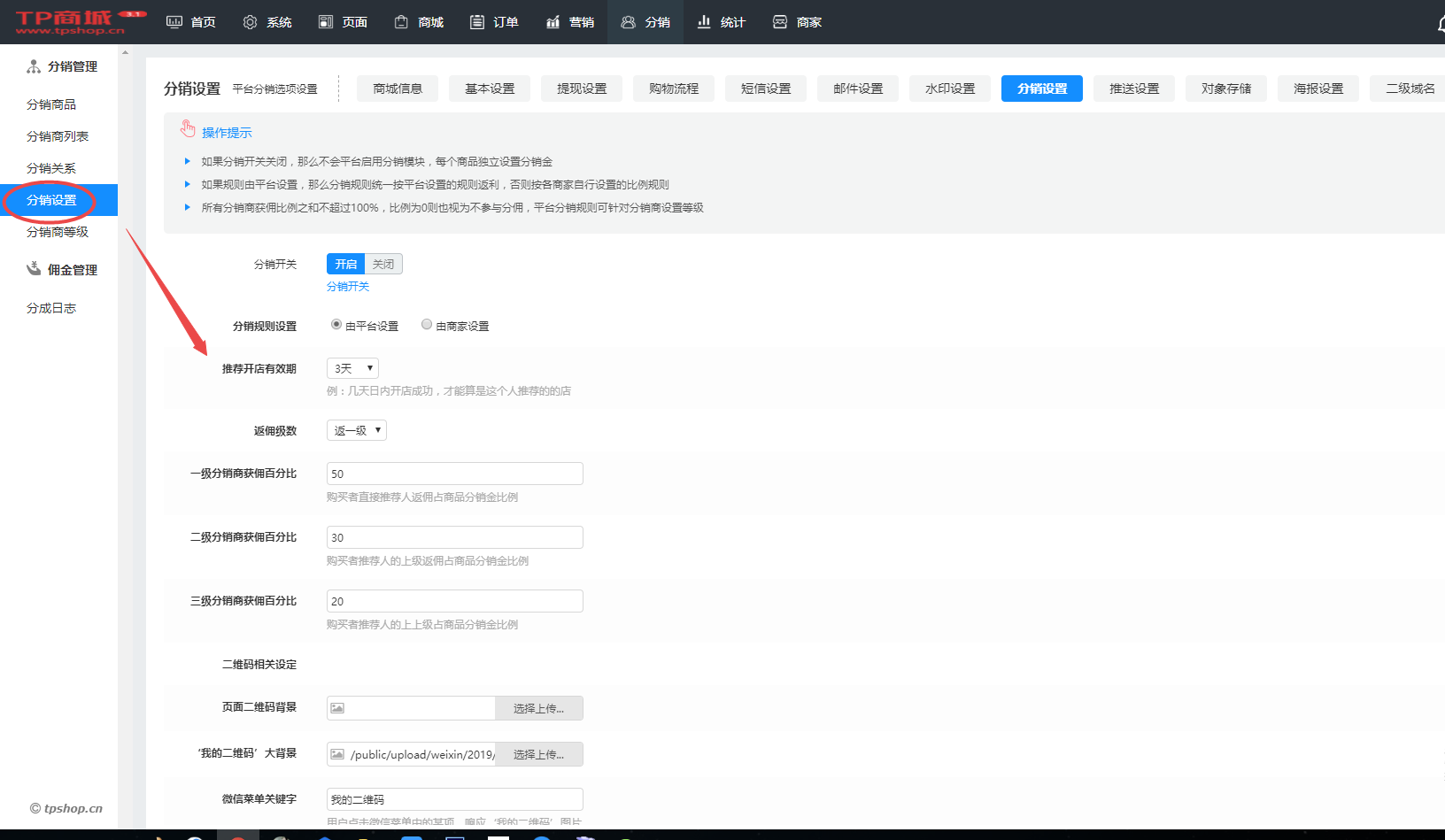1445x840 pixels.
Task: Expand the 返佣级数 dropdown
Action: (x=357, y=430)
